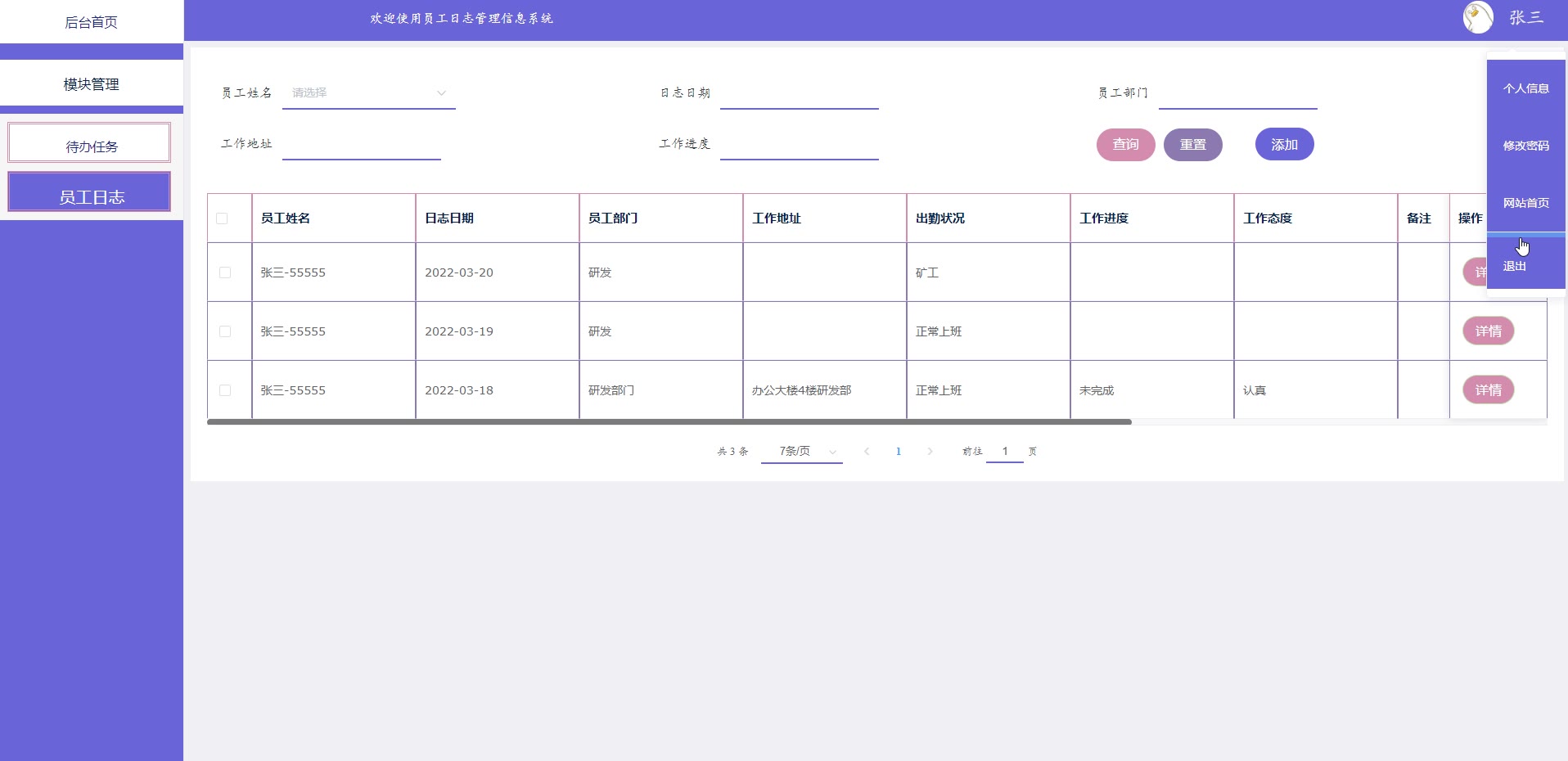The width and height of the screenshot is (1568, 761).
Task: Open 详情 for the 2022-03-19 row
Action: coord(1489,331)
